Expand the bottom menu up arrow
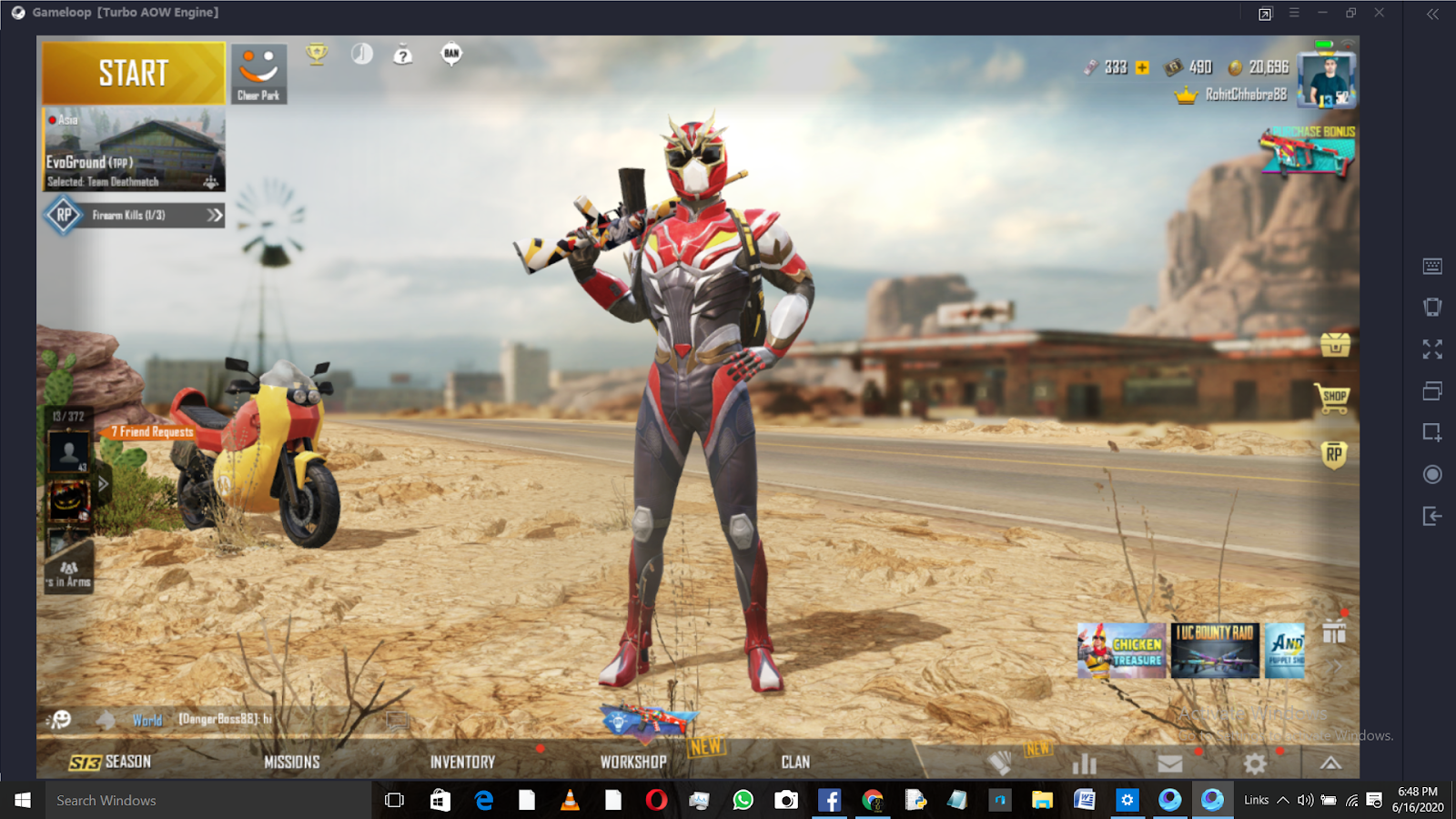The height and width of the screenshot is (819, 1456). [x=1330, y=763]
